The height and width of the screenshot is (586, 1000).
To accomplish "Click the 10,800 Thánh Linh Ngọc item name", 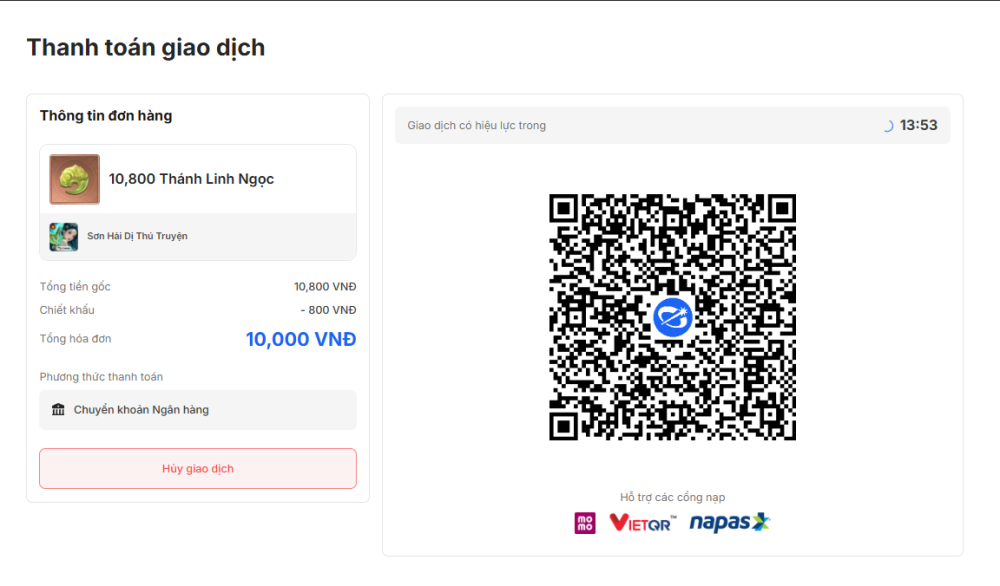I will click(x=191, y=180).
